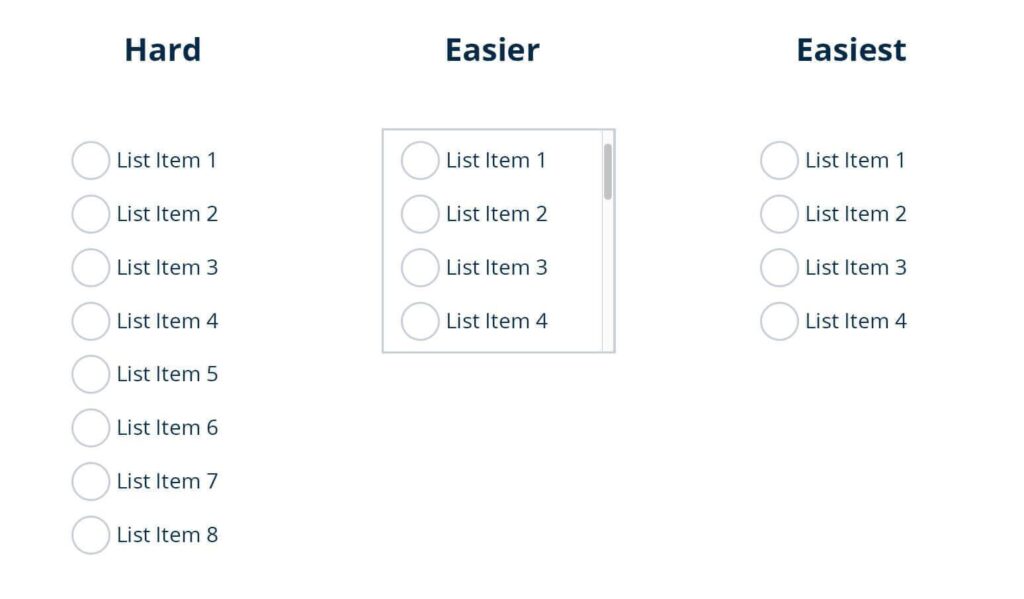Select List Item 8 radio button

tap(90, 535)
